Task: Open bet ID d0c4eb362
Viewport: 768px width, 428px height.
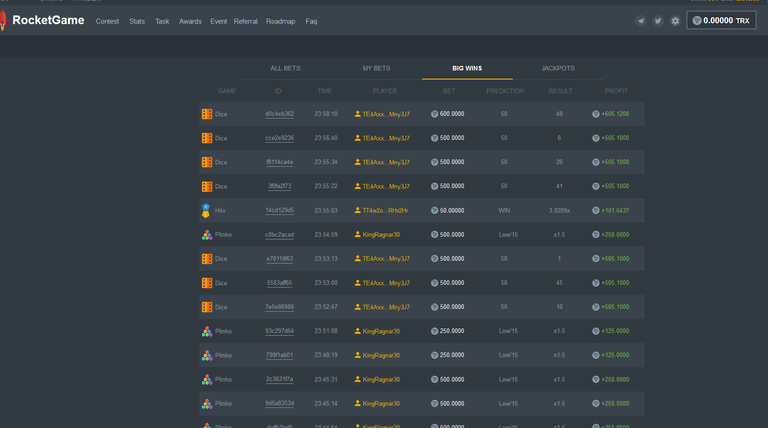Action: (x=279, y=114)
